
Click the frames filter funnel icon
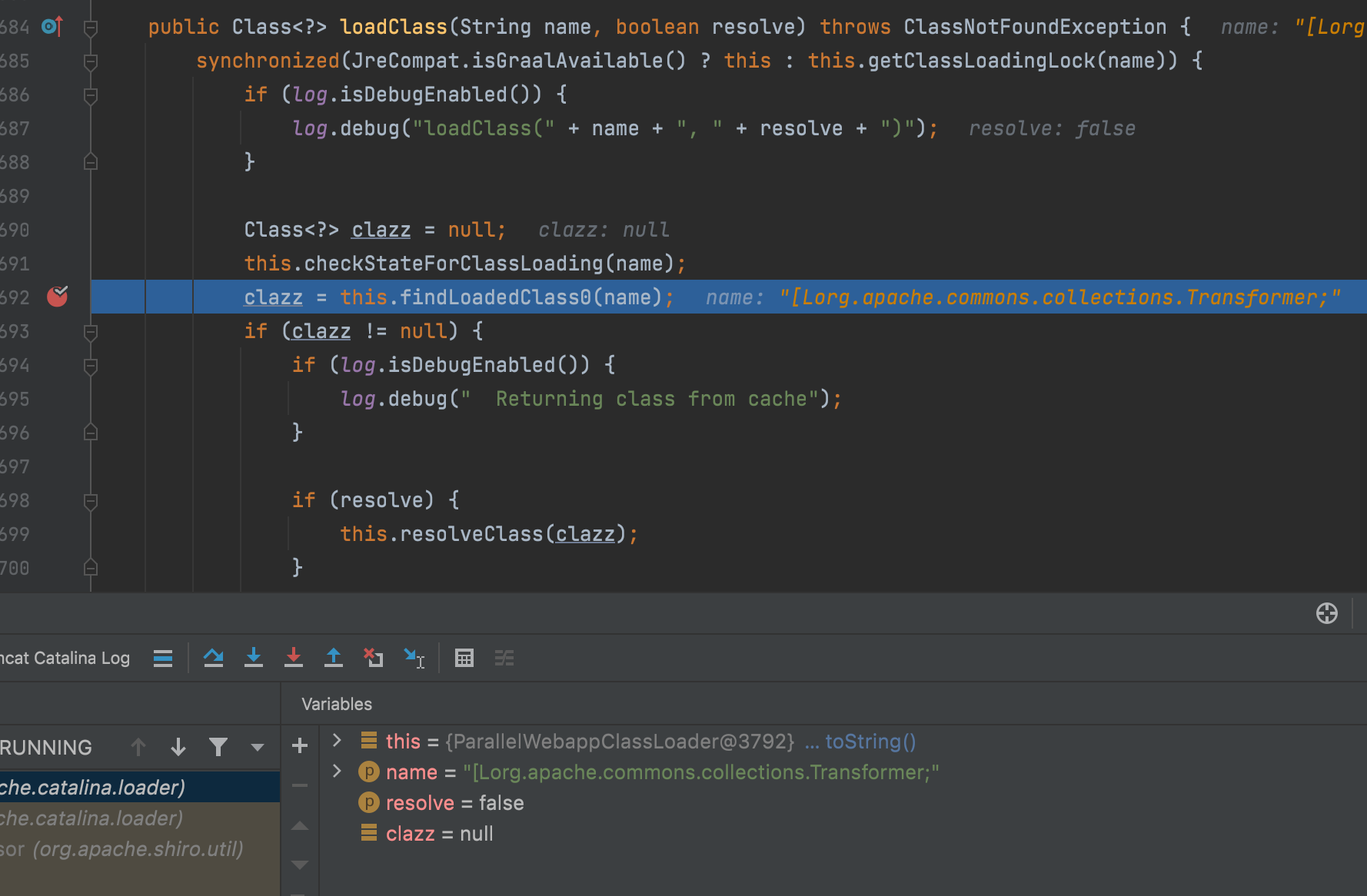click(x=218, y=747)
